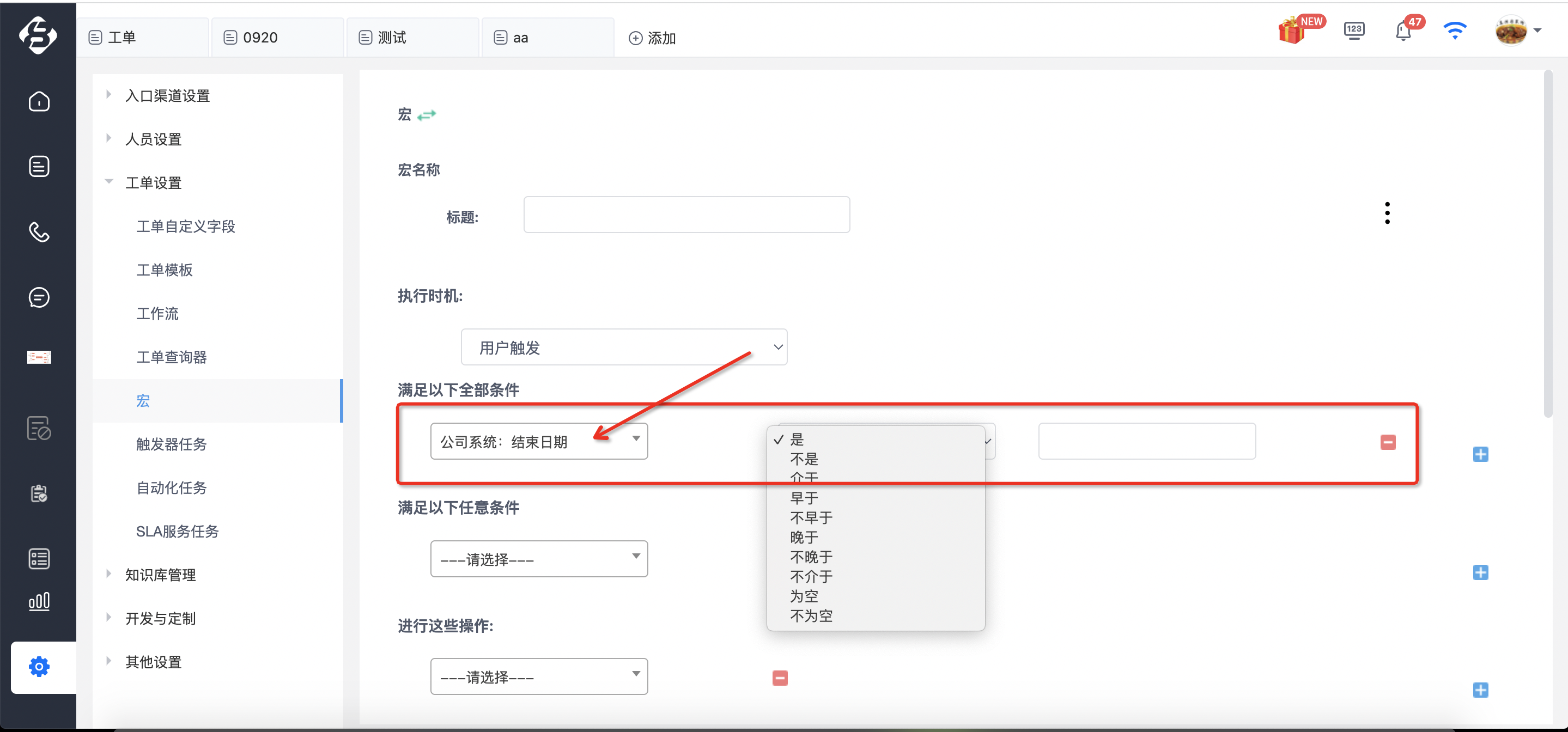1568x732 pixels.
Task: Open the home icon in sidebar
Action: click(x=39, y=101)
